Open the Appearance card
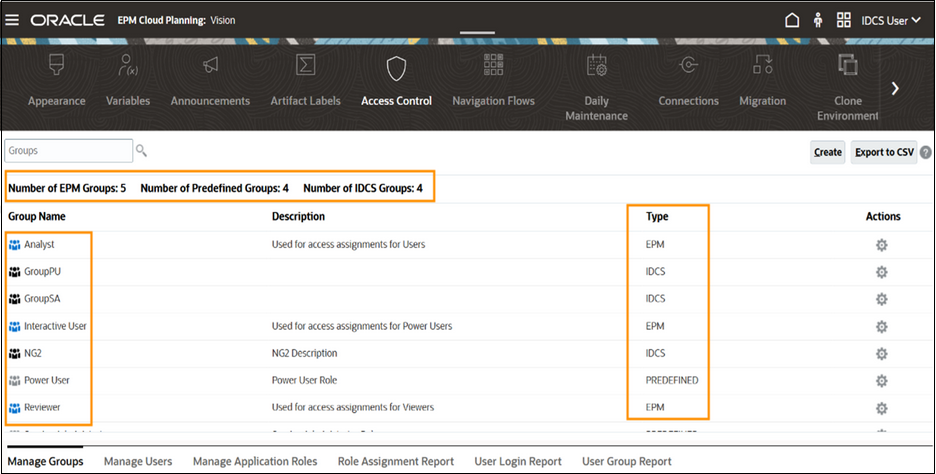The height and width of the screenshot is (474, 936). point(57,81)
